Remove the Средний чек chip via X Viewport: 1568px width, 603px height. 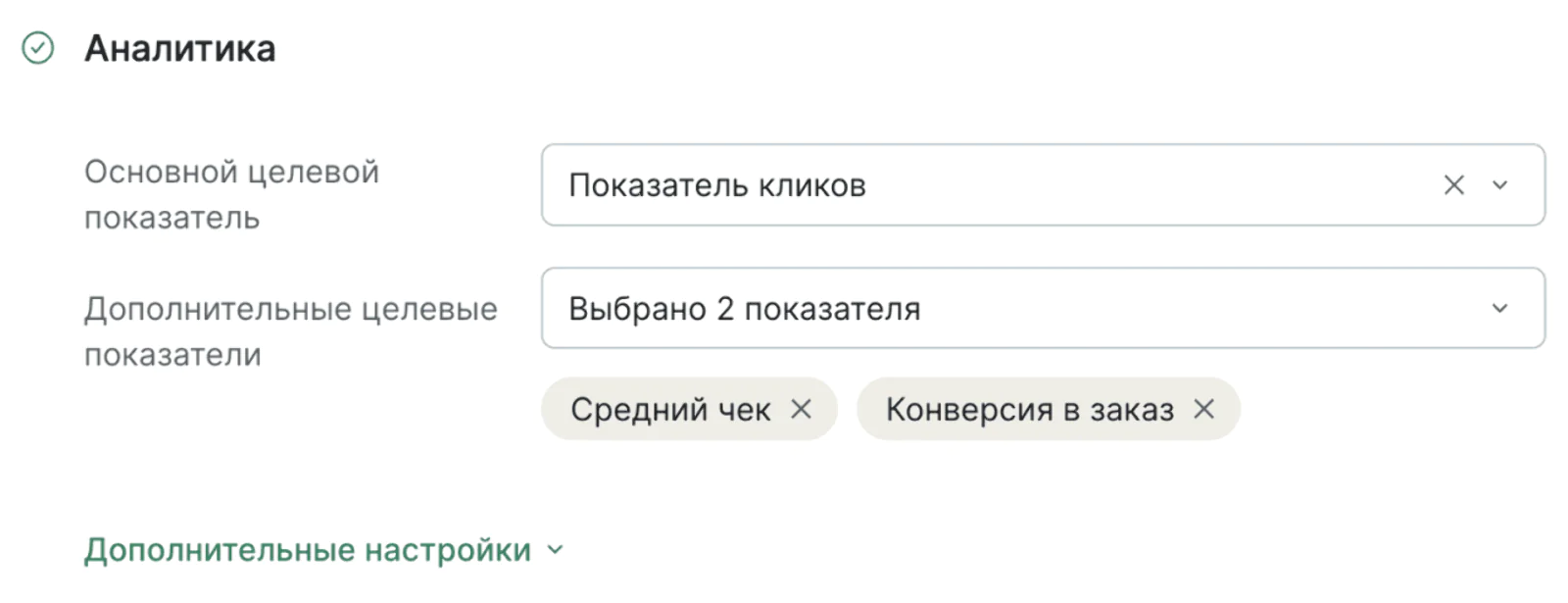(802, 409)
